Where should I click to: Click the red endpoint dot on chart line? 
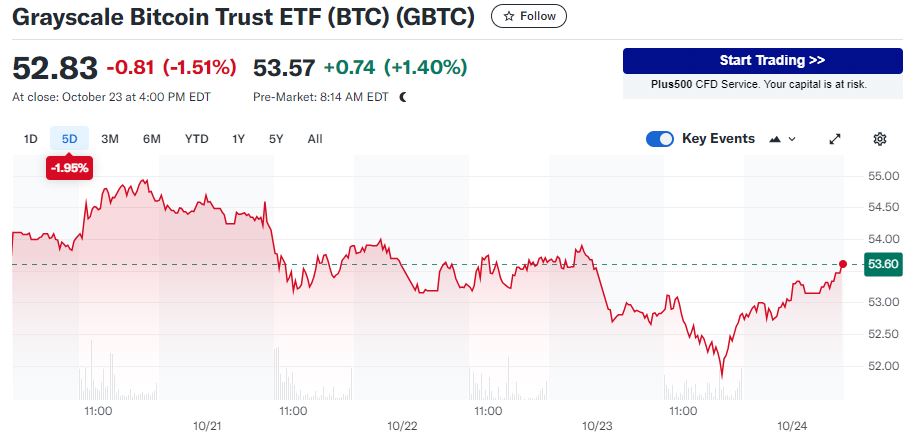click(x=843, y=264)
